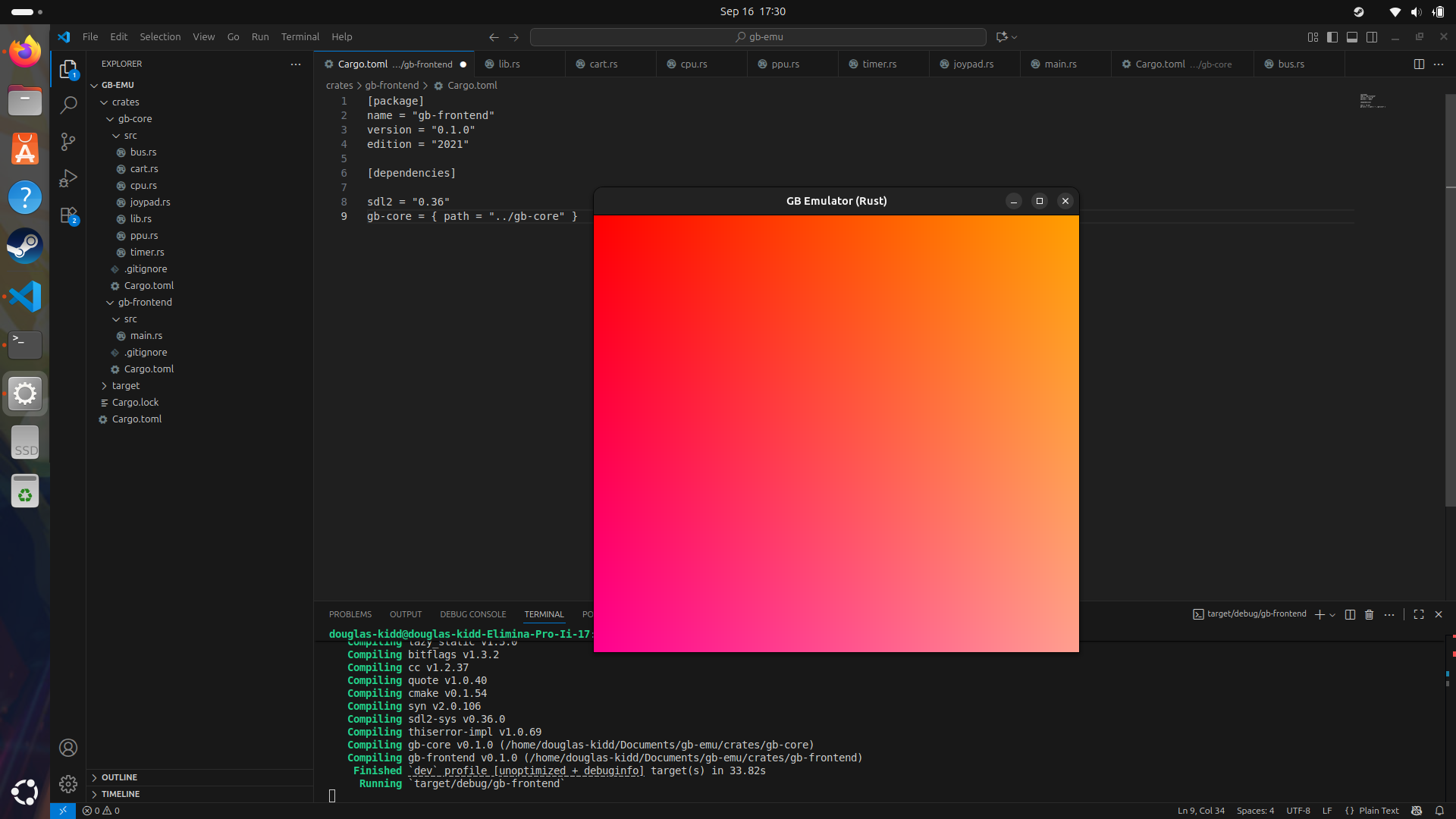Open the Source Control view
Viewport: 1456px width, 819px height.
68,142
